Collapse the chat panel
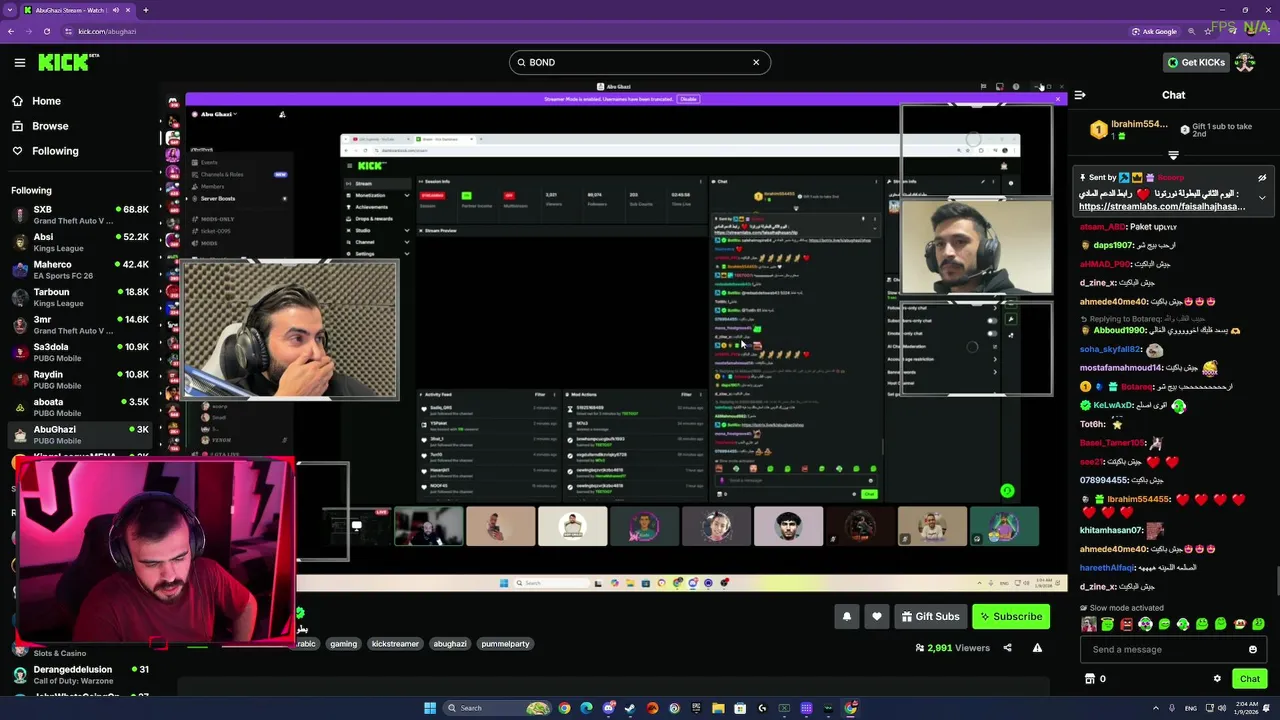 click(1080, 95)
